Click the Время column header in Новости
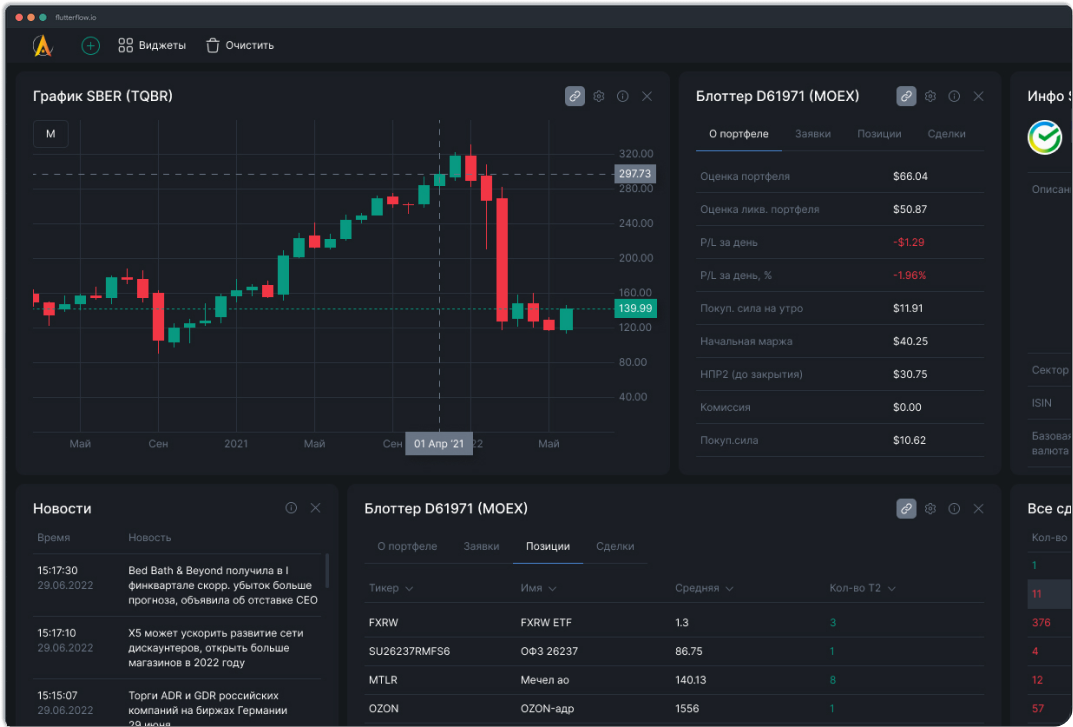1073x727 pixels. [53, 538]
